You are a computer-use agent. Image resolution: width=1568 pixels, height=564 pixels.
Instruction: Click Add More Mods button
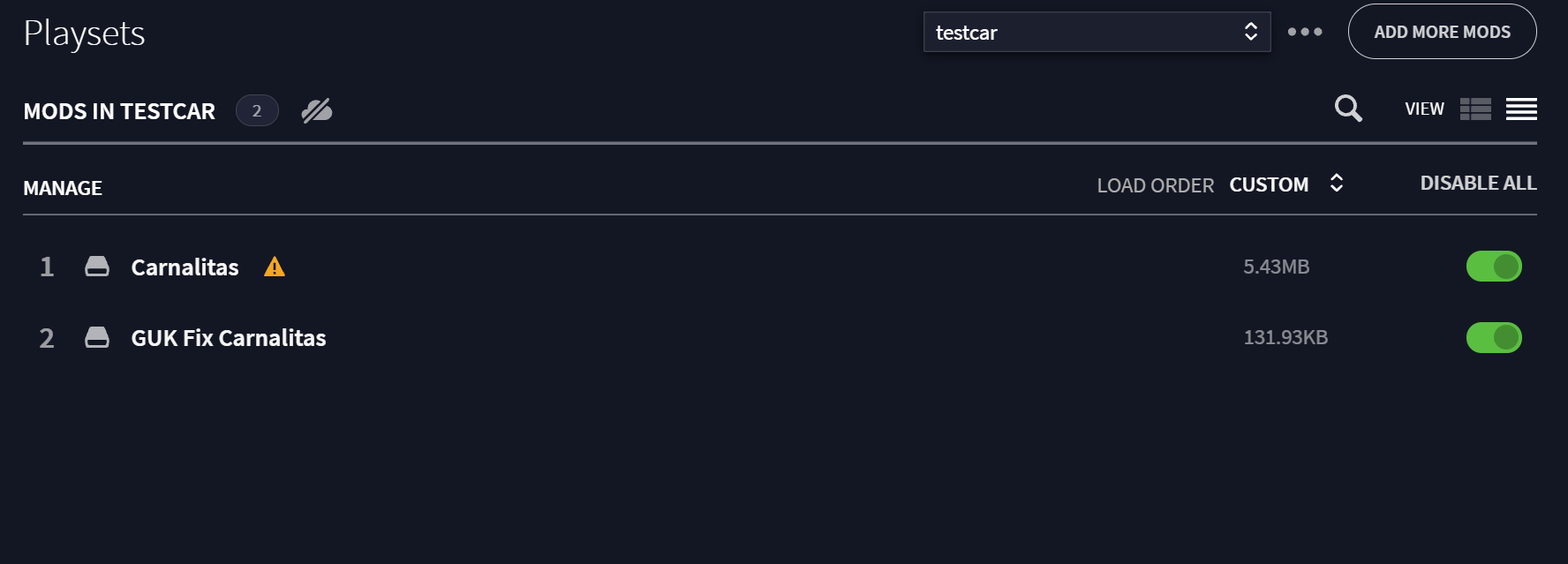tap(1442, 32)
